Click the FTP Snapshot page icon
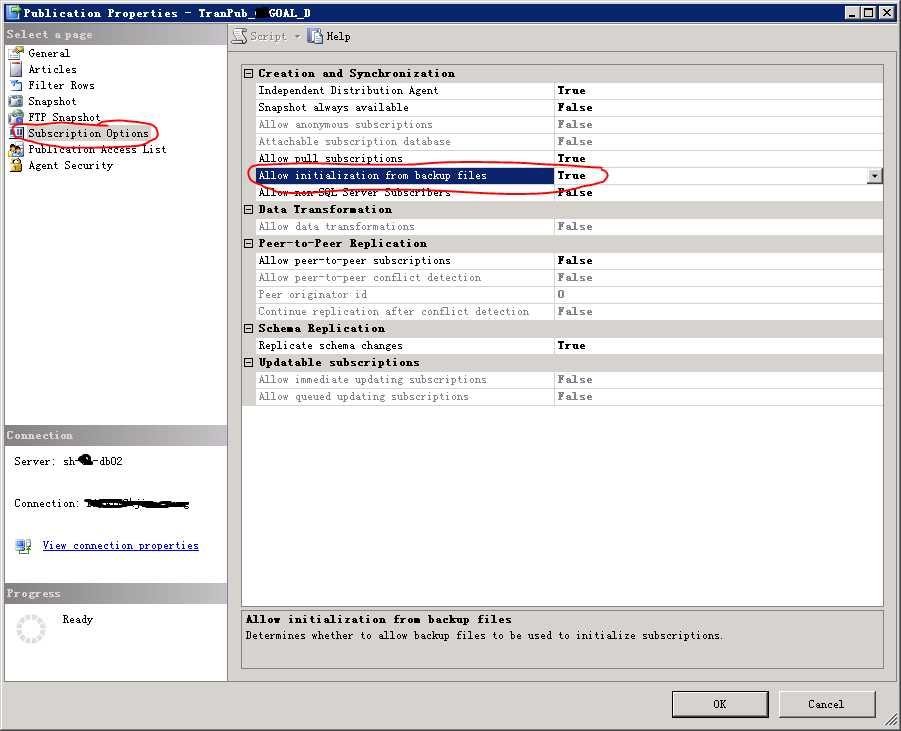 click(x=16, y=117)
